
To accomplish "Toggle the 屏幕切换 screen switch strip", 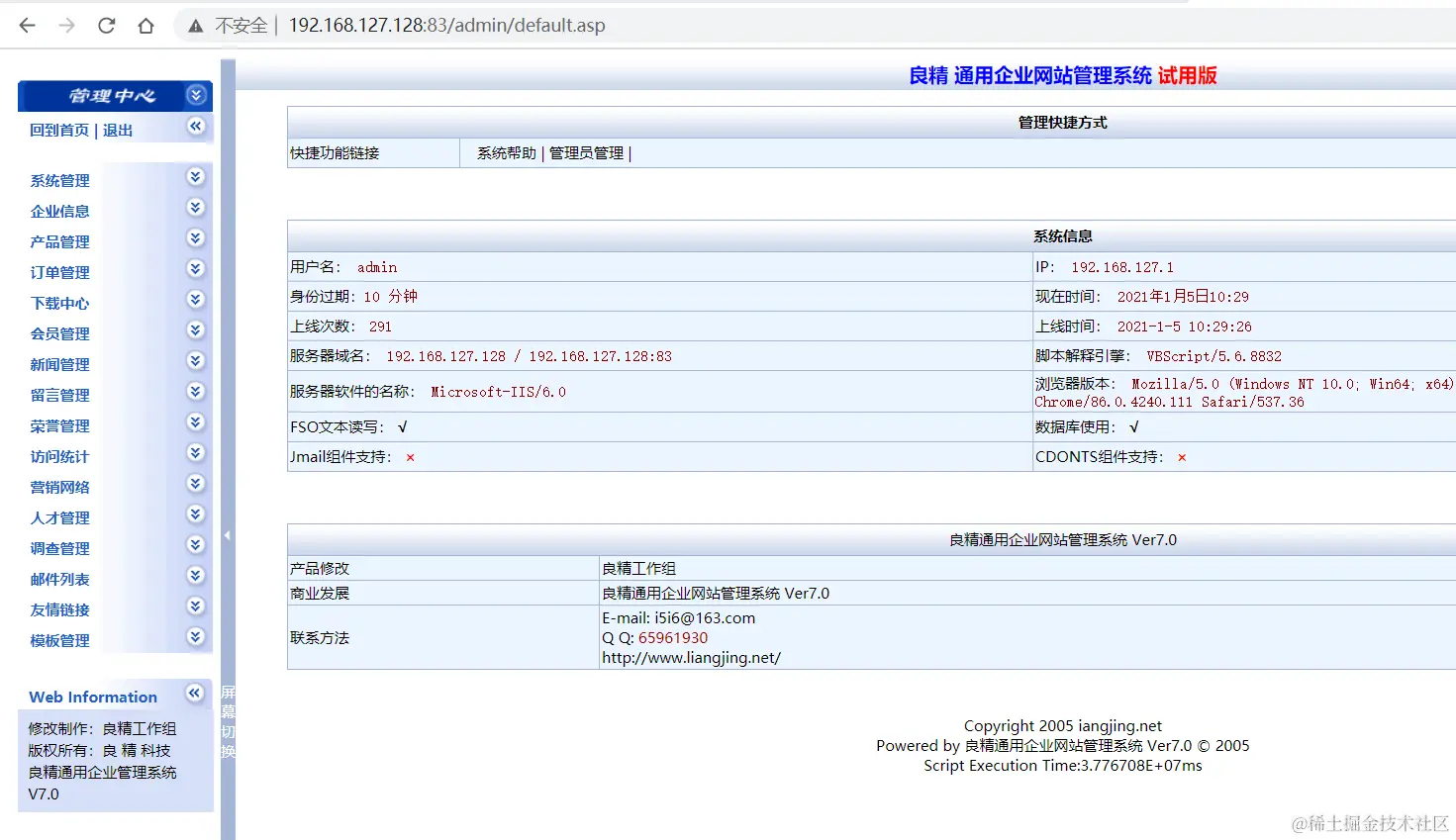I will point(228,721).
